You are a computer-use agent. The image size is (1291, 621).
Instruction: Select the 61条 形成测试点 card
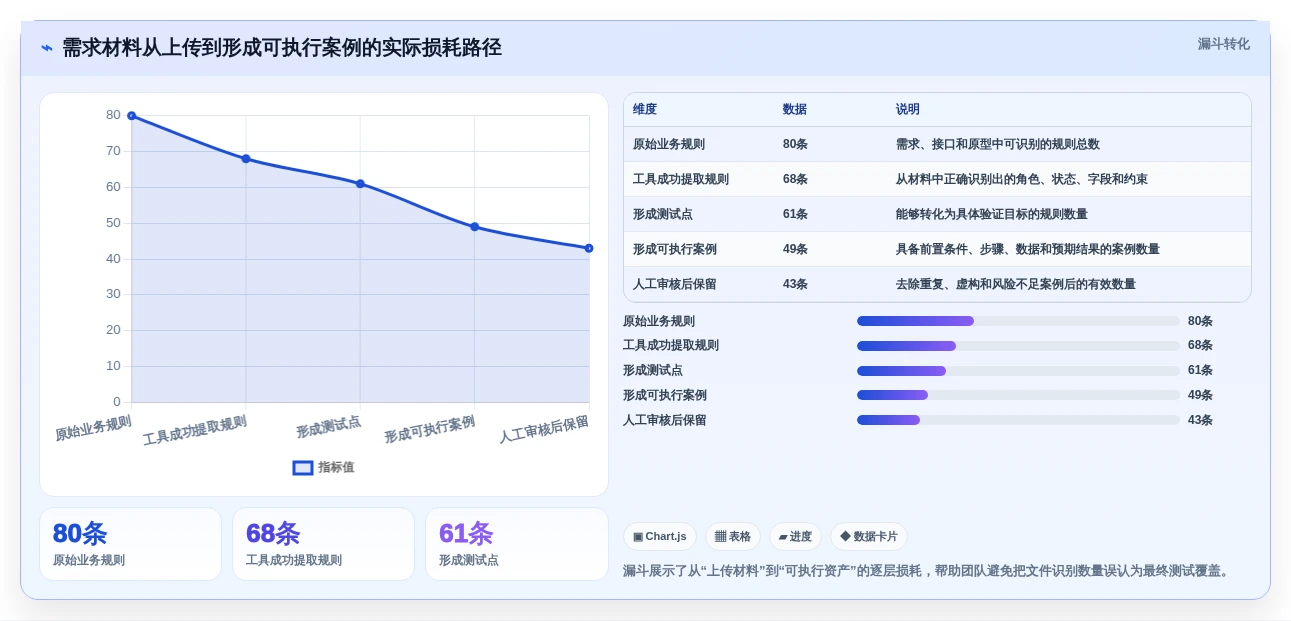tap(516, 544)
